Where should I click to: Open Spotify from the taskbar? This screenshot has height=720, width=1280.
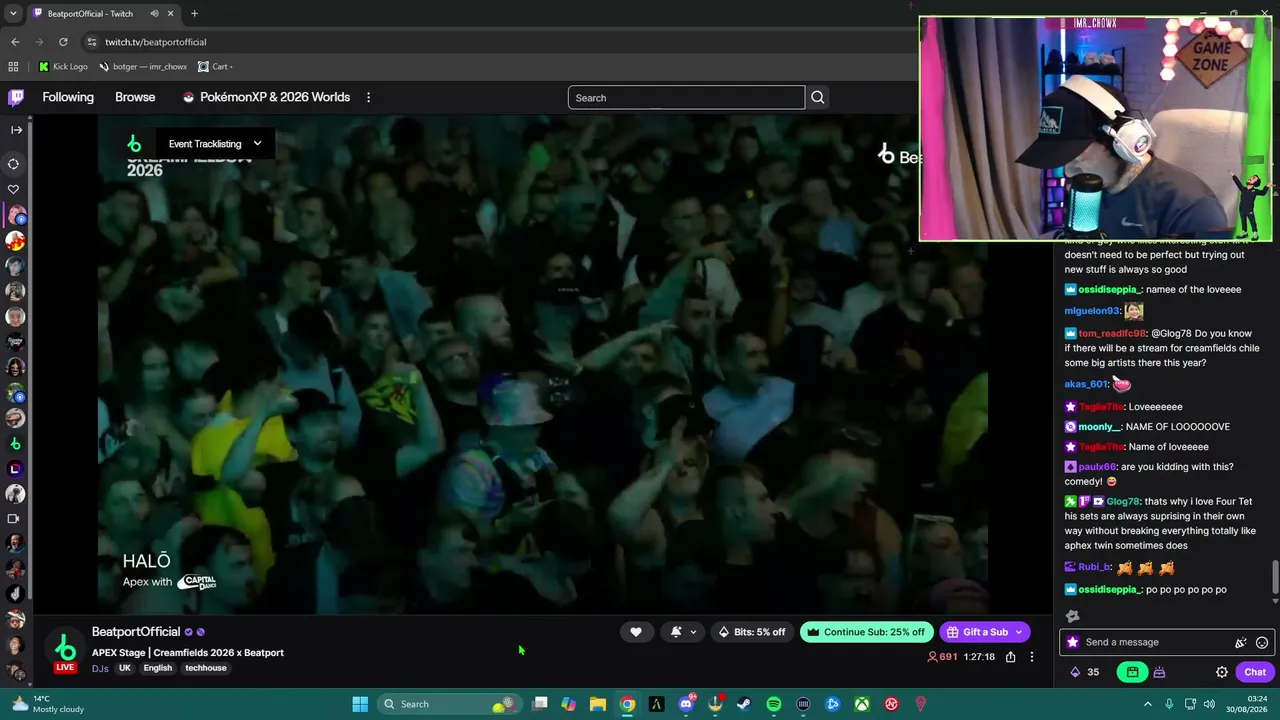click(x=774, y=704)
